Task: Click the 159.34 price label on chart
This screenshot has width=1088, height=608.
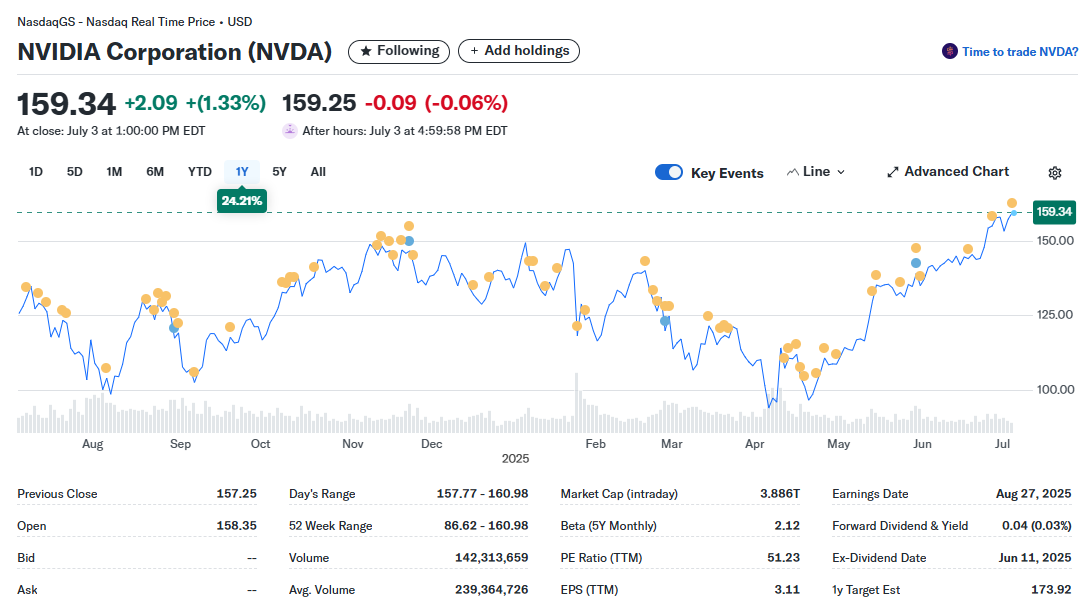Action: pyautogui.click(x=1054, y=212)
